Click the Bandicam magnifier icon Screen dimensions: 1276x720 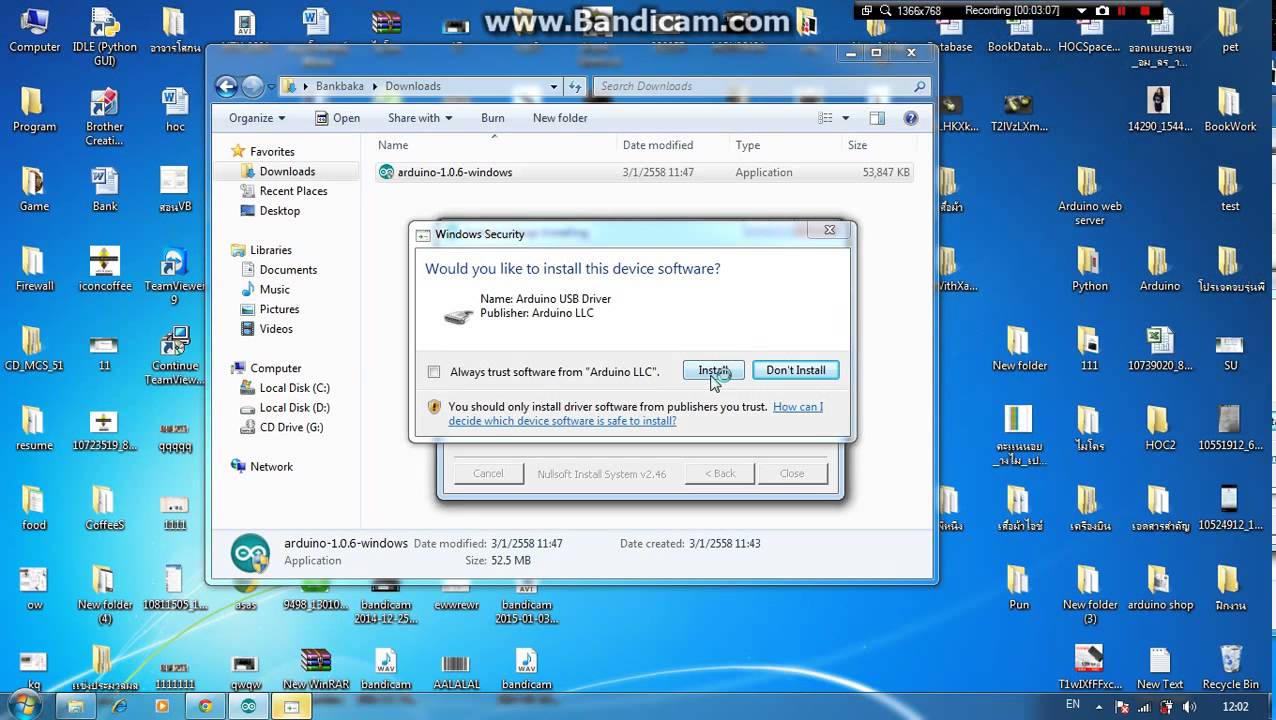886,11
